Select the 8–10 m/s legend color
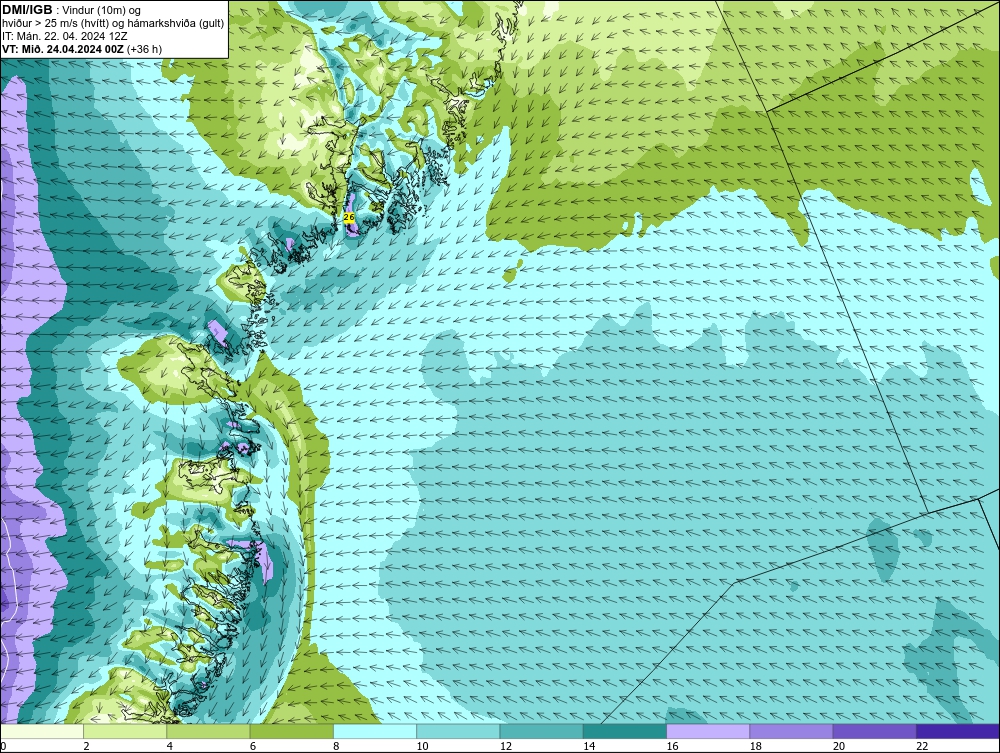This screenshot has height=753, width=1000. tap(375, 731)
